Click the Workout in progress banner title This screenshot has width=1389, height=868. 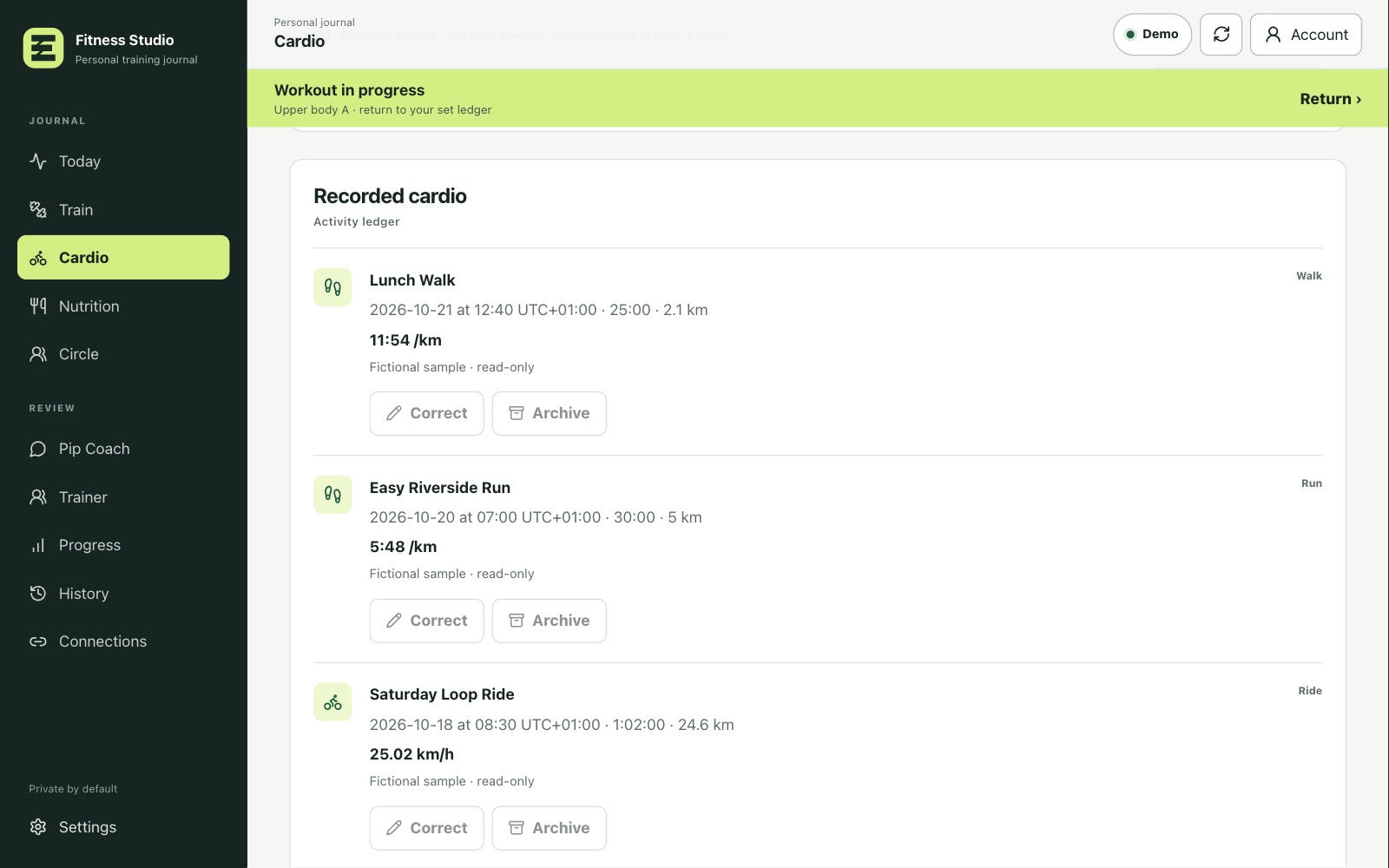[349, 90]
